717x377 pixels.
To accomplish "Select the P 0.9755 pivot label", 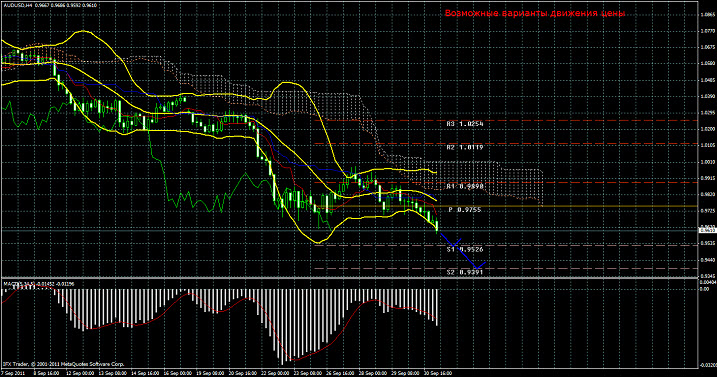I will click(465, 210).
